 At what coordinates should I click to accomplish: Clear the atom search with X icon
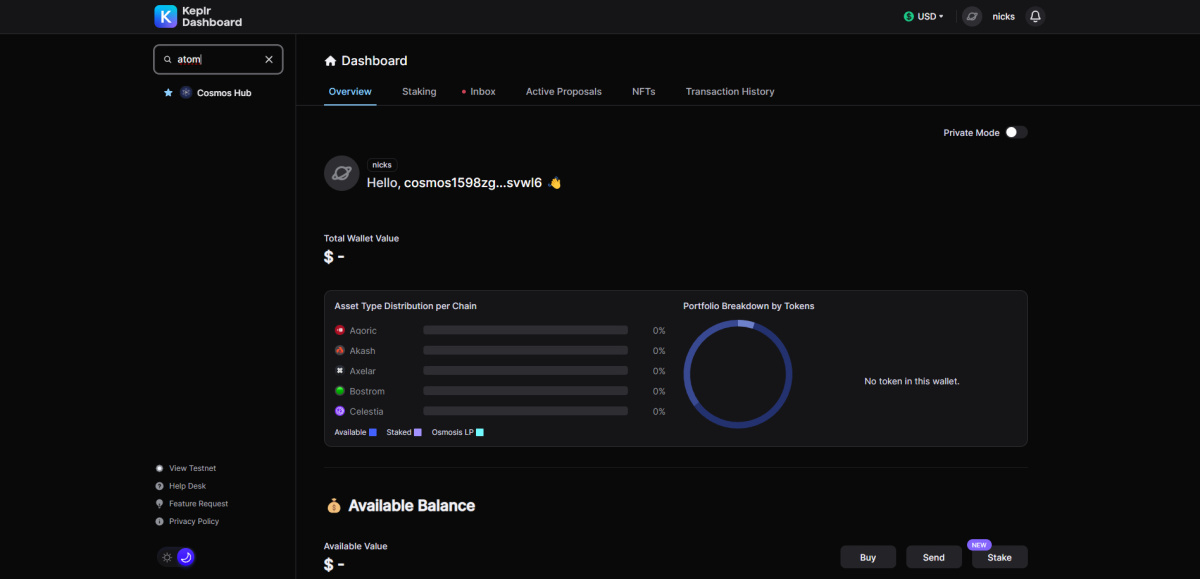click(x=268, y=59)
